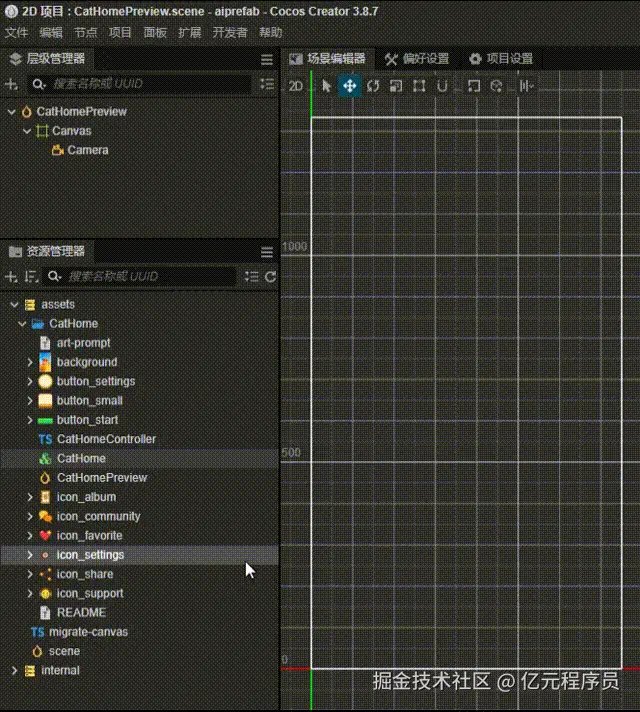640x712 pixels.
Task: Expand the icon_album asset
Action: click(30, 497)
